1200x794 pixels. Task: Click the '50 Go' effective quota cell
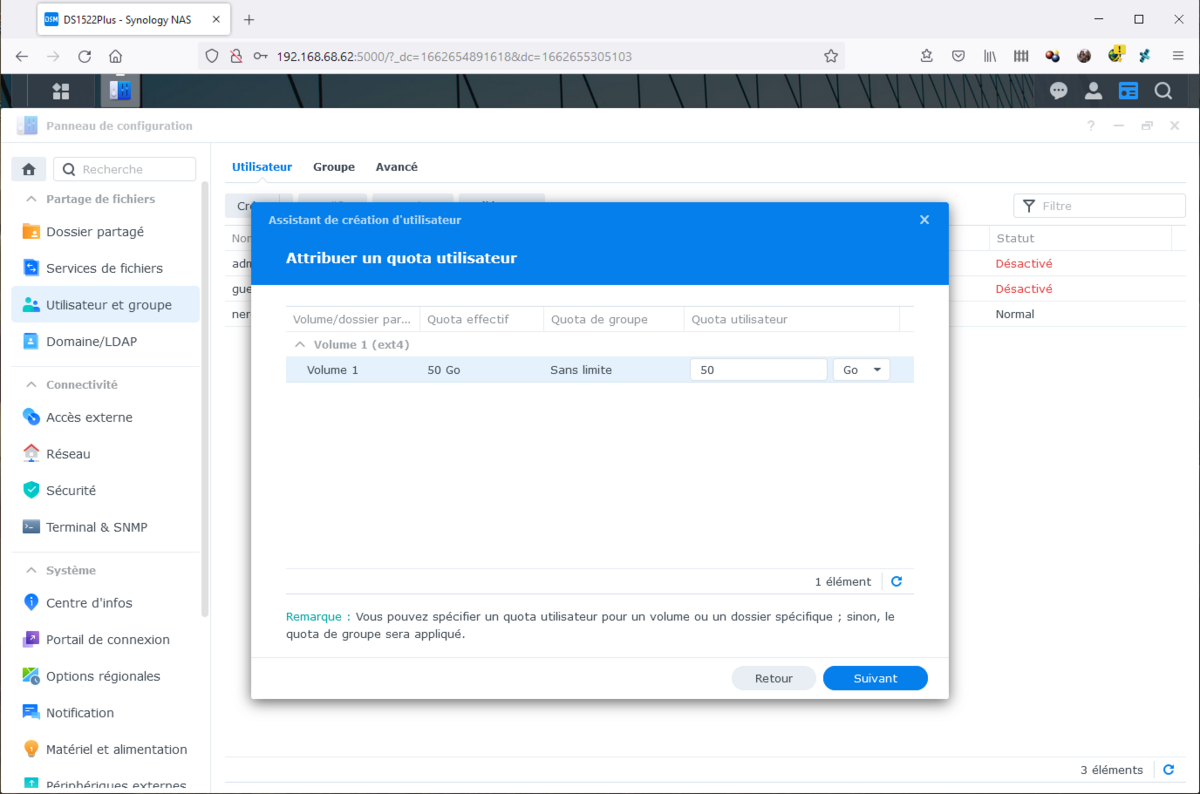(x=444, y=370)
